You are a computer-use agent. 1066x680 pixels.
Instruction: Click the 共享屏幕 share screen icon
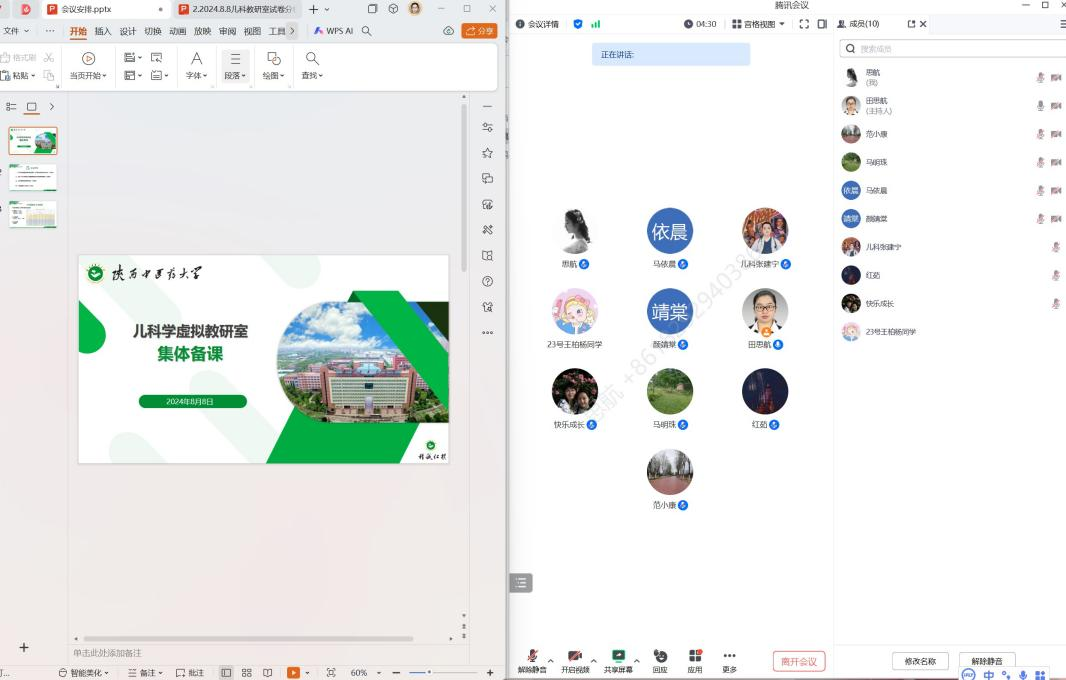618,656
